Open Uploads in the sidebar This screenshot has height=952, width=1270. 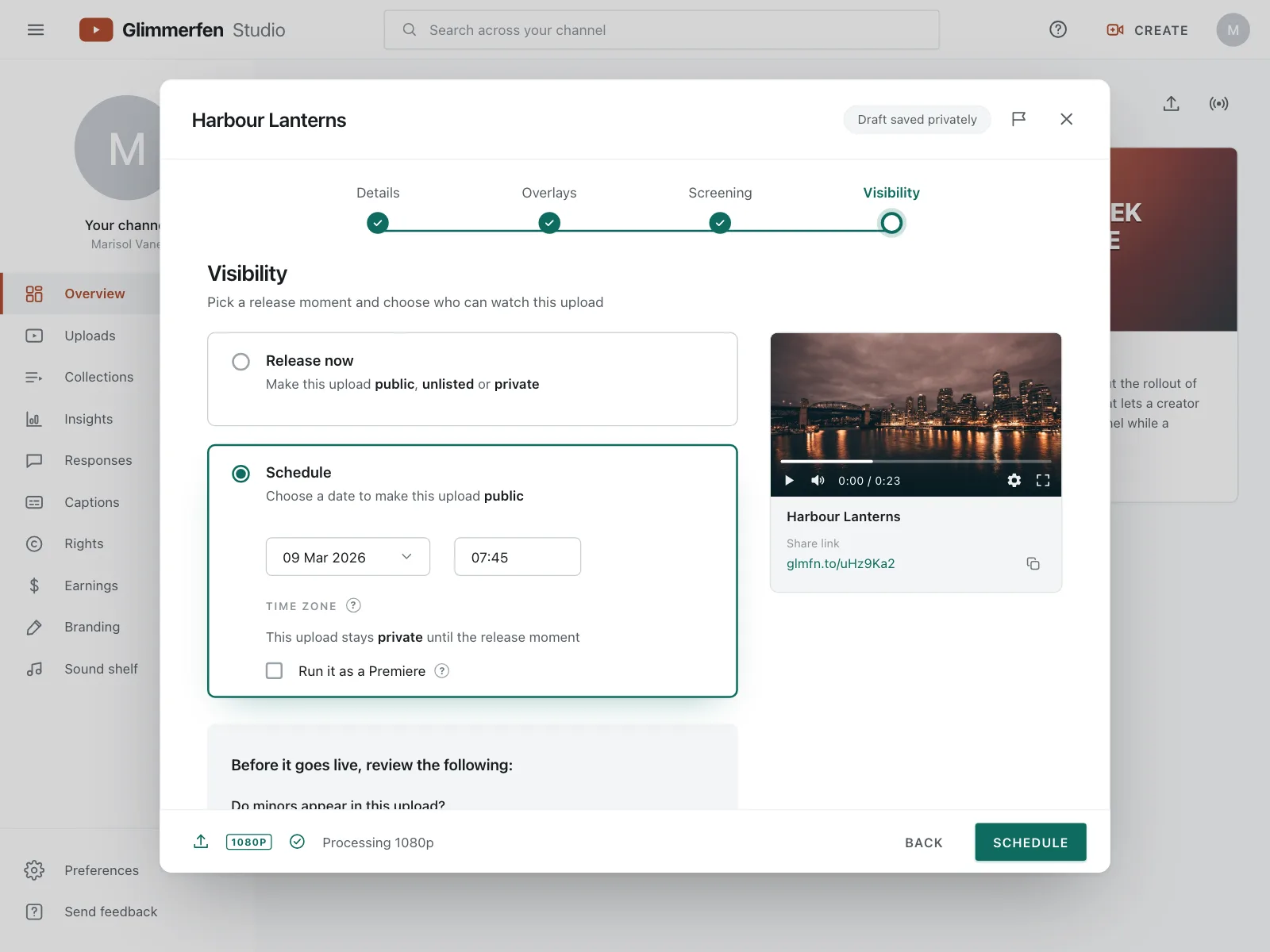(x=80, y=336)
